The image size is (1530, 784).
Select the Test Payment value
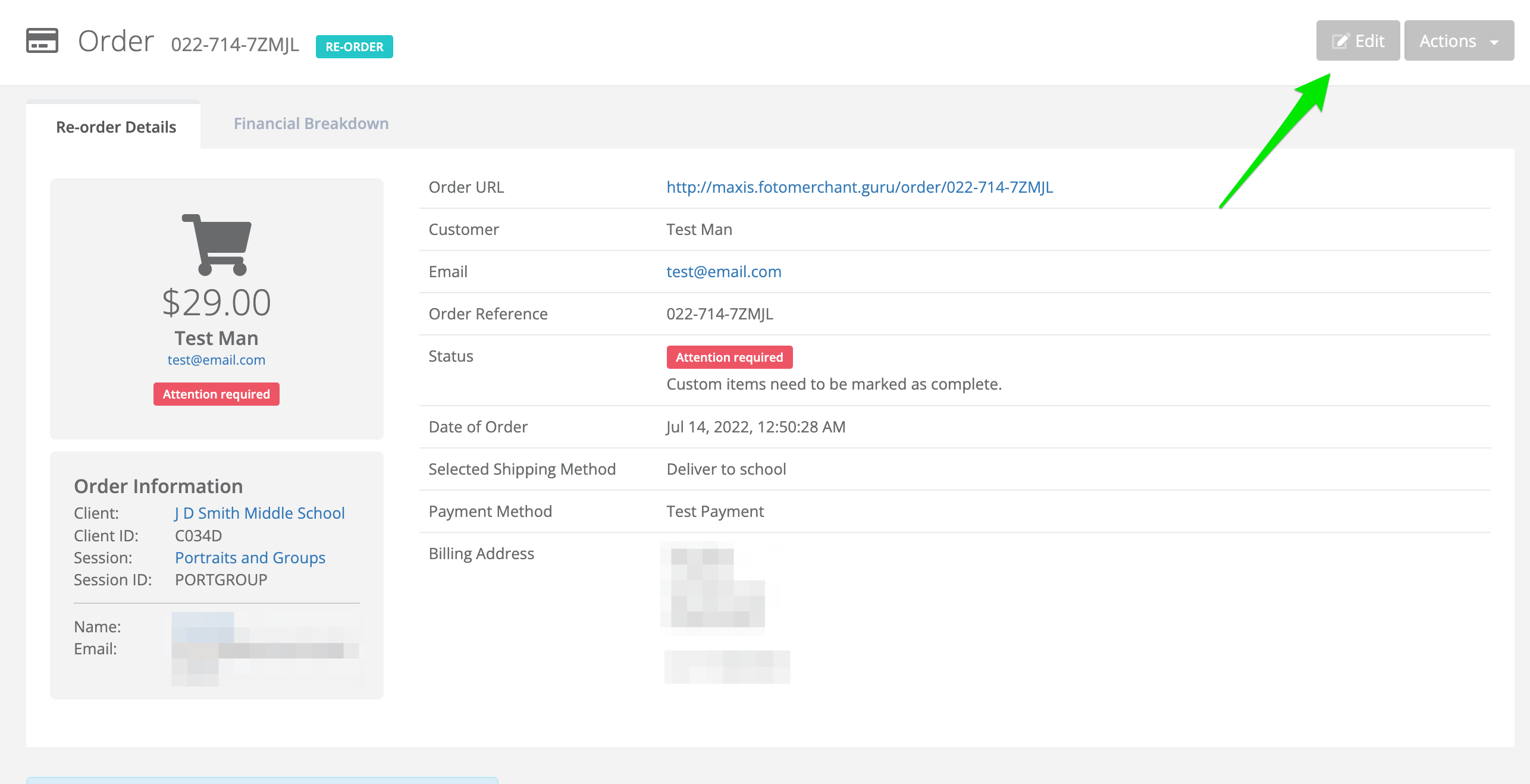pyautogui.click(x=715, y=511)
